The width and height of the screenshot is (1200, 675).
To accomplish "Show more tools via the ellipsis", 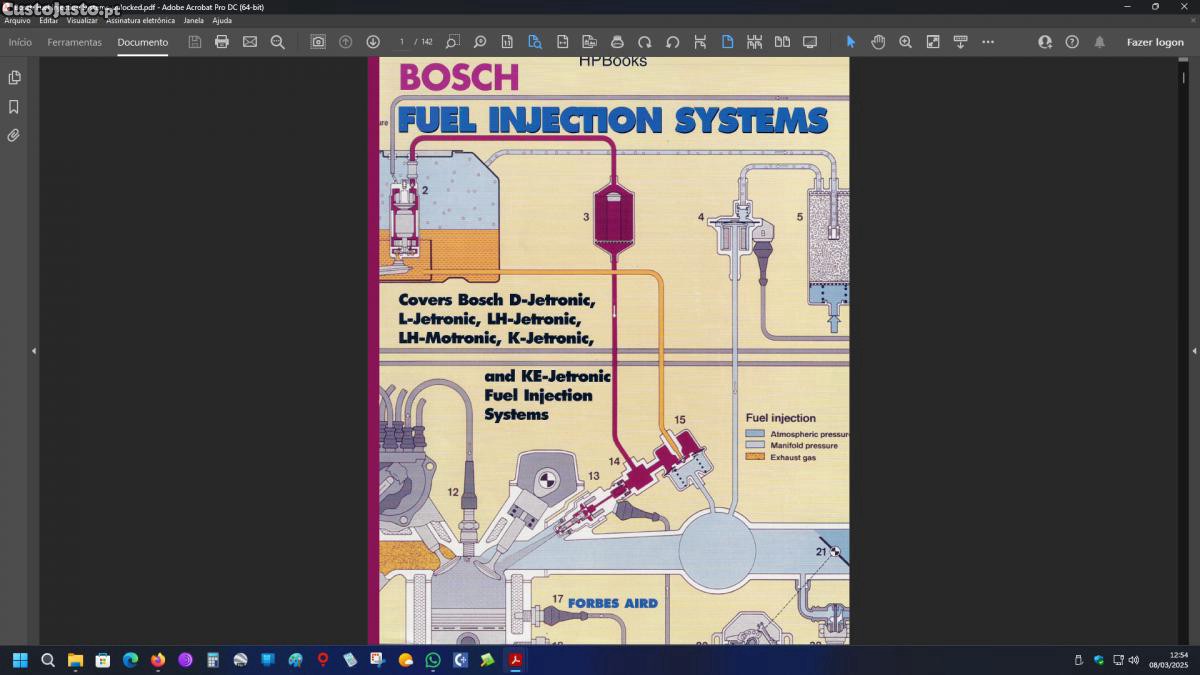I will (988, 42).
